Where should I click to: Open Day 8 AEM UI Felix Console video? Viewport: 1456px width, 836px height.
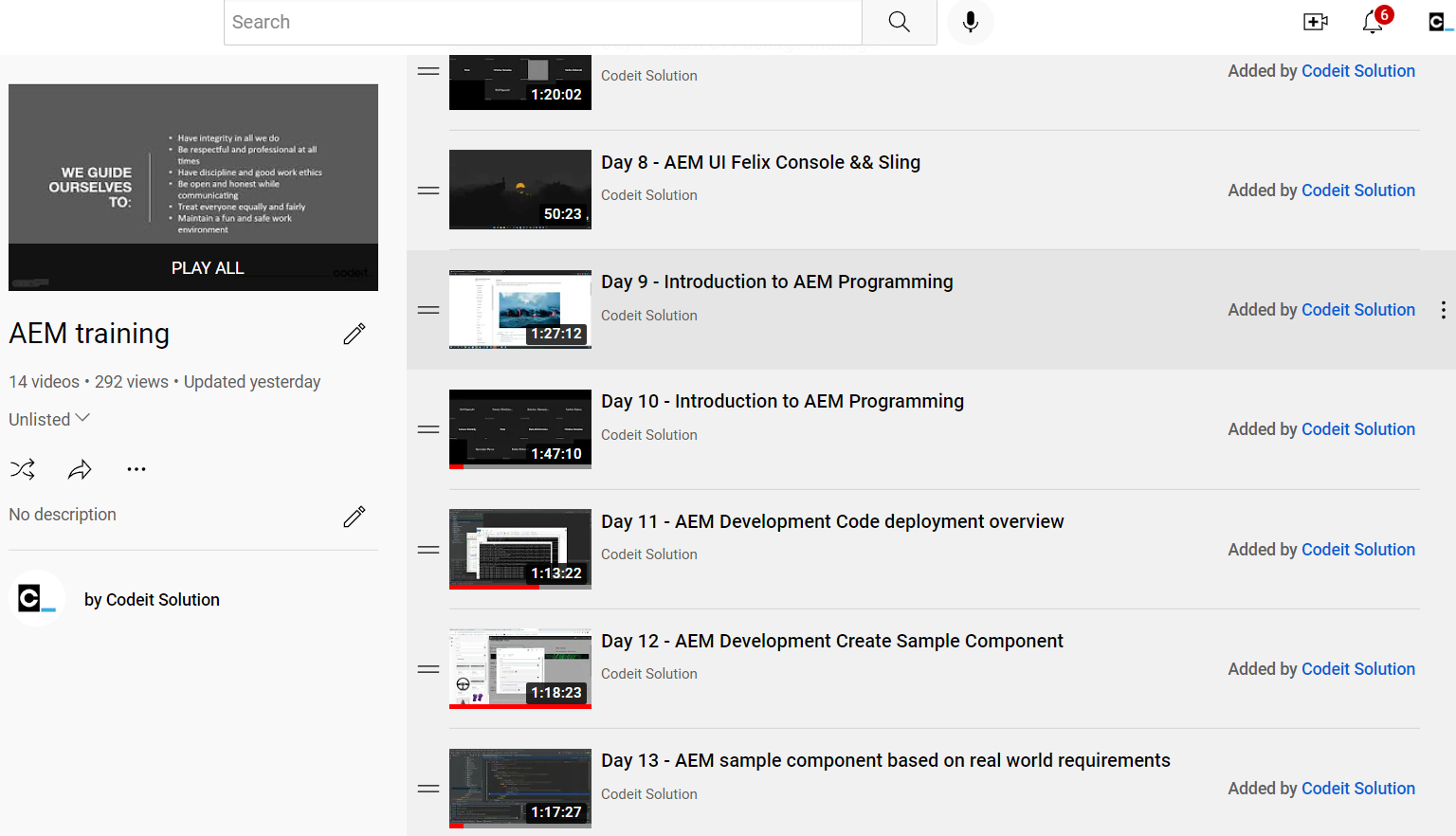tap(760, 162)
